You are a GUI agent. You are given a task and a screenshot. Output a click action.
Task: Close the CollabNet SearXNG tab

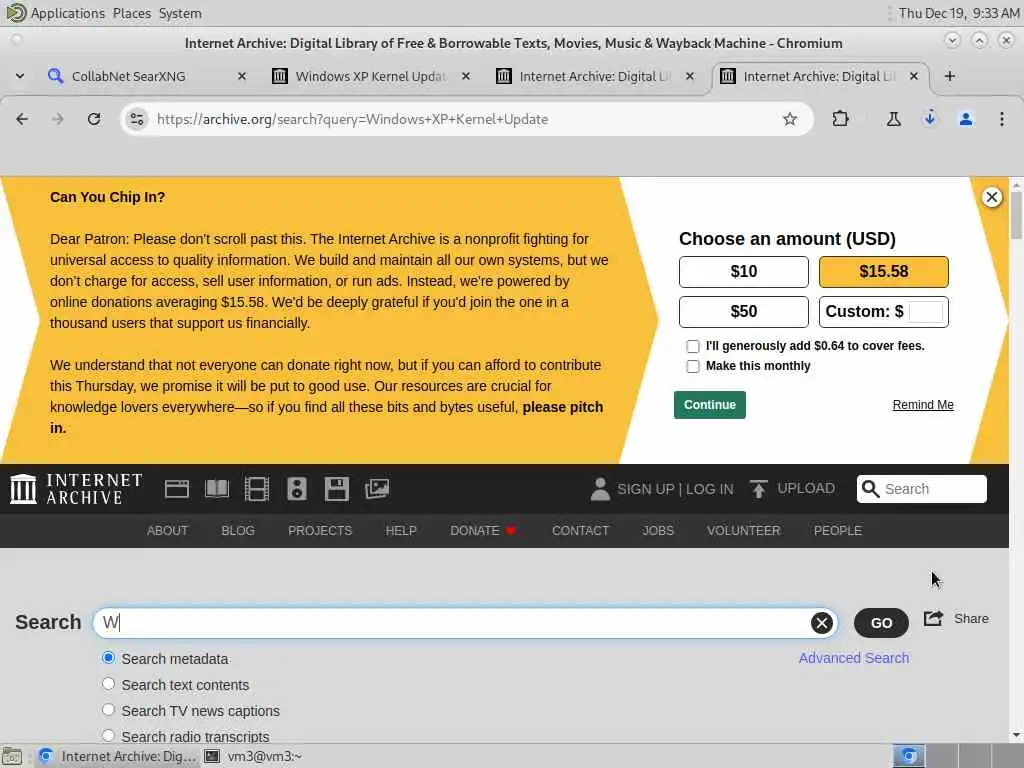click(242, 76)
